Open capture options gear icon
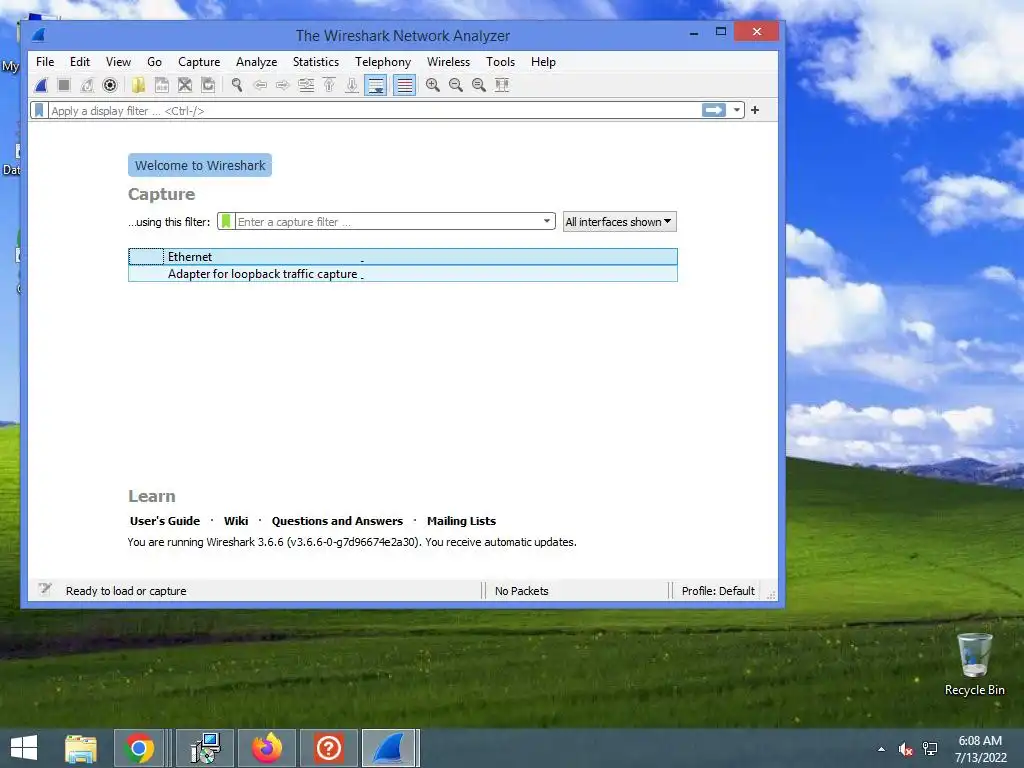 point(110,85)
